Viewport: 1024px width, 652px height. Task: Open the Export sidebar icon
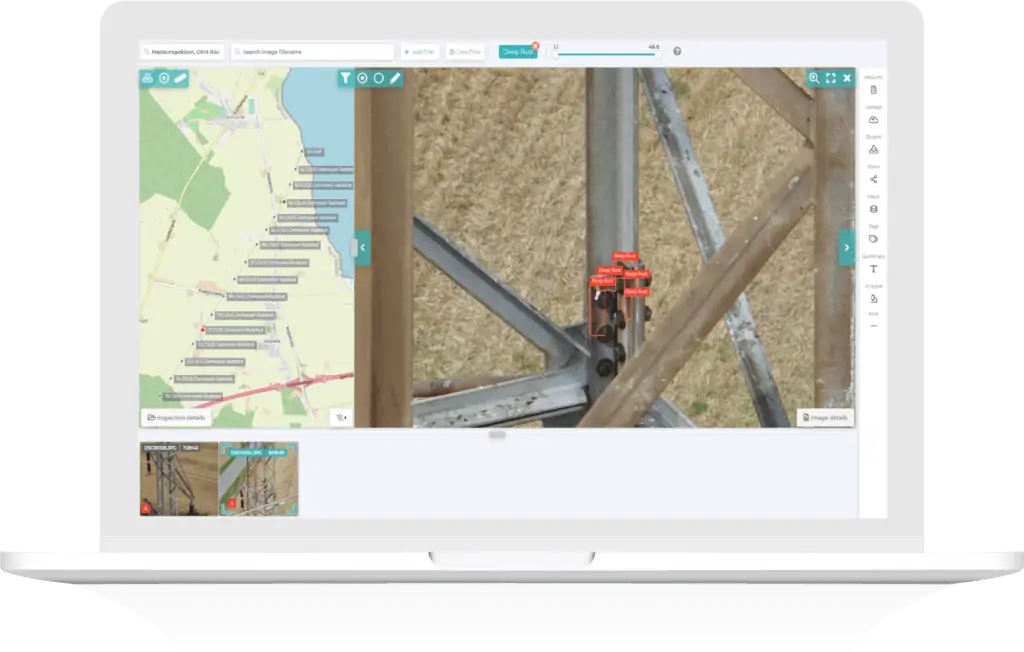point(874,150)
